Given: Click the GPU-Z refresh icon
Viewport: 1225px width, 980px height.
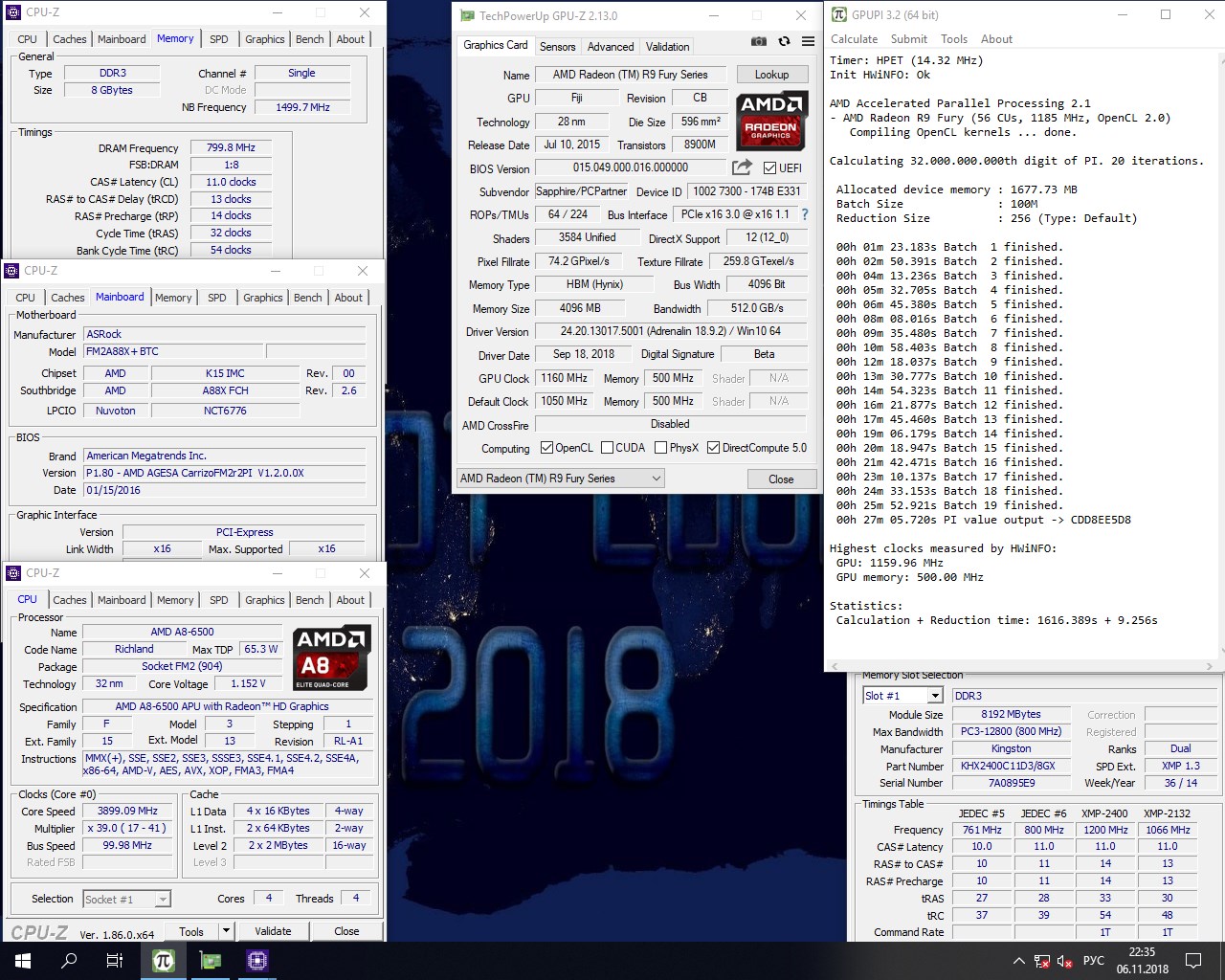Looking at the screenshot, I should [784, 41].
